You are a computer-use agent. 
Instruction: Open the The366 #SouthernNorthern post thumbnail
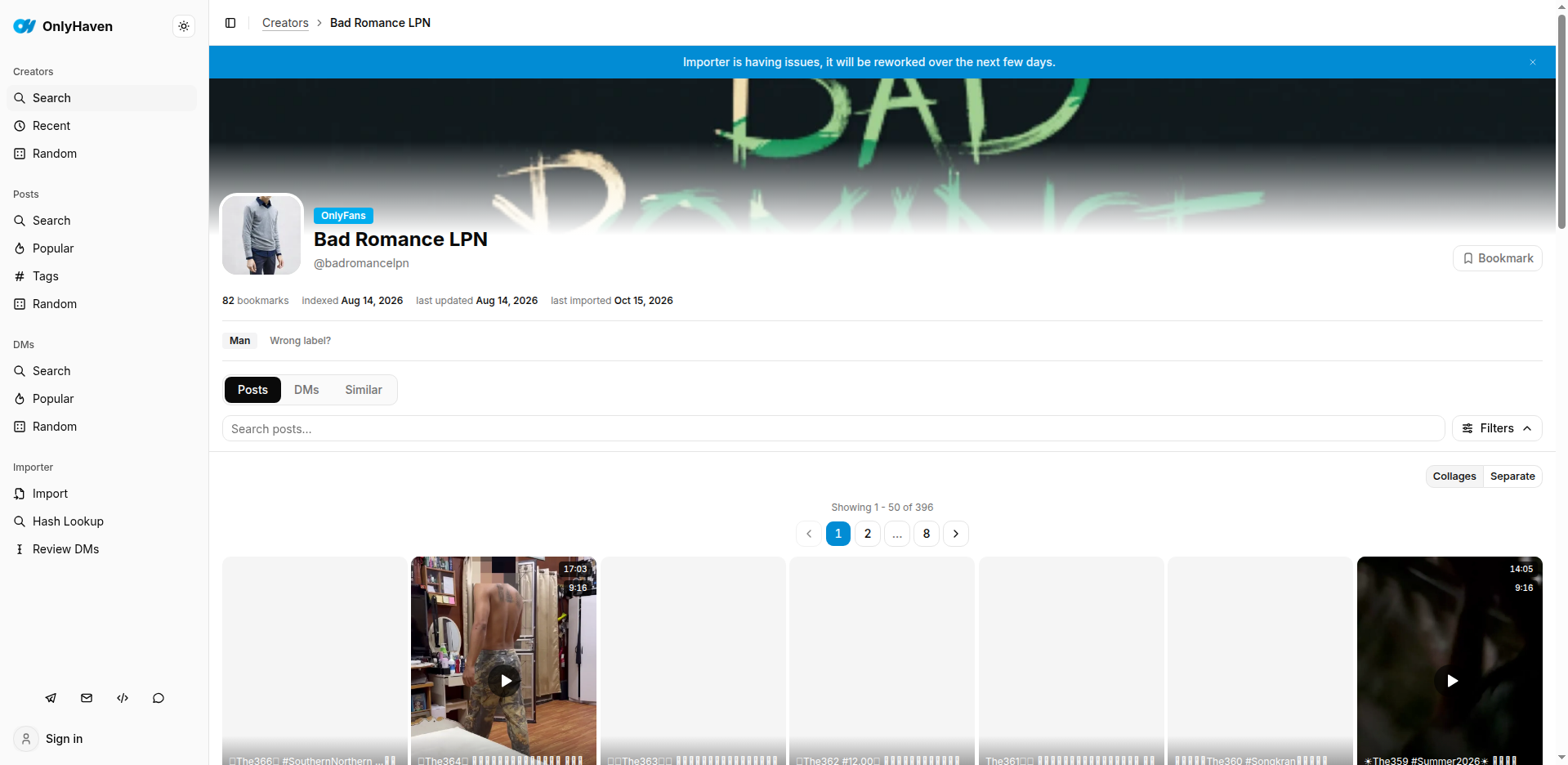tap(315, 662)
